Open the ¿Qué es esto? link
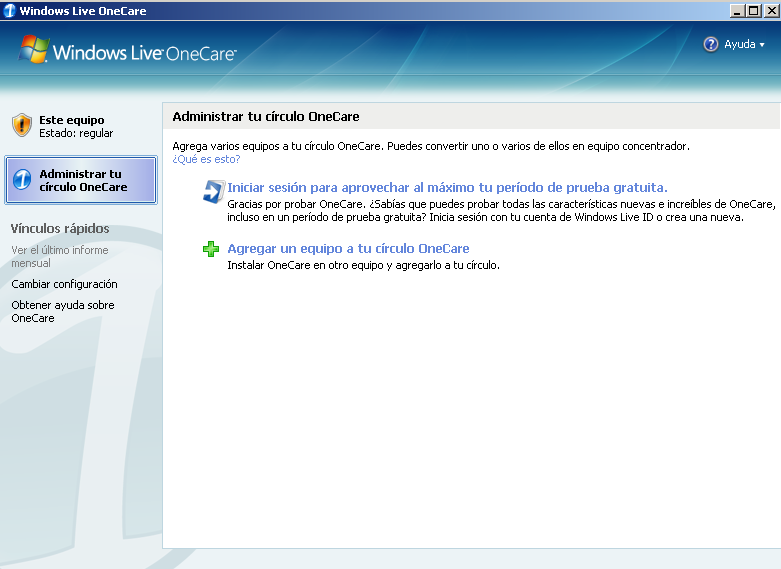The image size is (781, 569). (x=206, y=159)
